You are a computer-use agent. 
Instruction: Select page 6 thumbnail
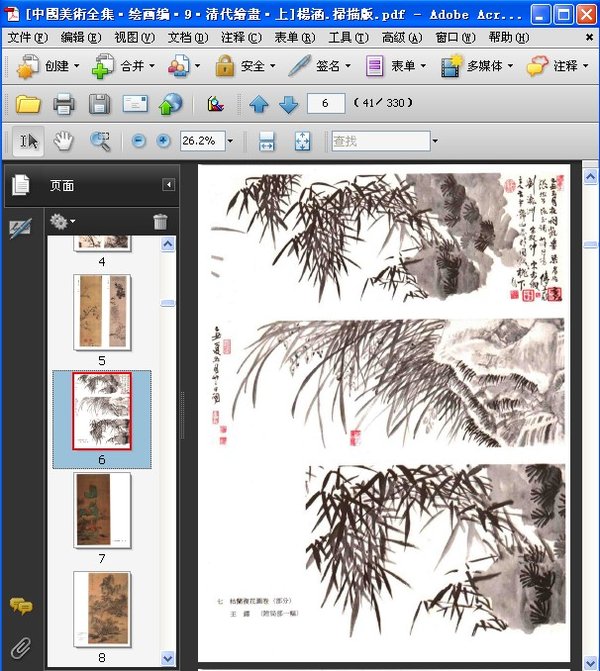[x=102, y=411]
